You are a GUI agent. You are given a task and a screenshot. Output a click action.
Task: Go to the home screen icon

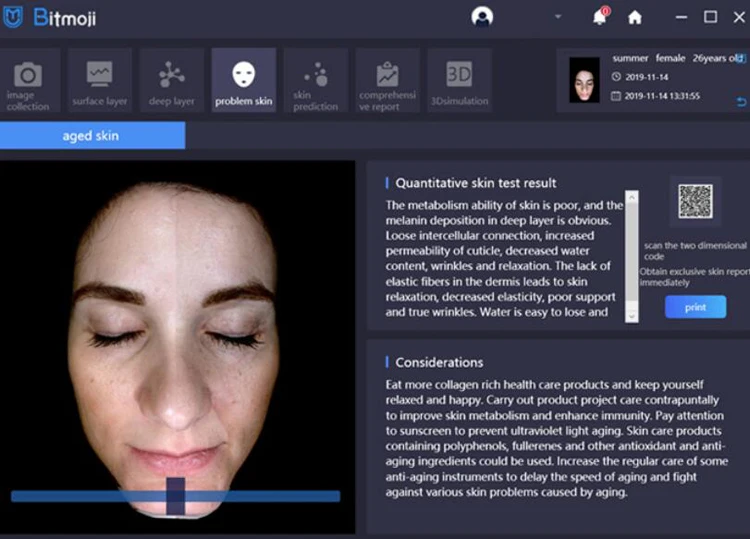pyautogui.click(x=635, y=18)
